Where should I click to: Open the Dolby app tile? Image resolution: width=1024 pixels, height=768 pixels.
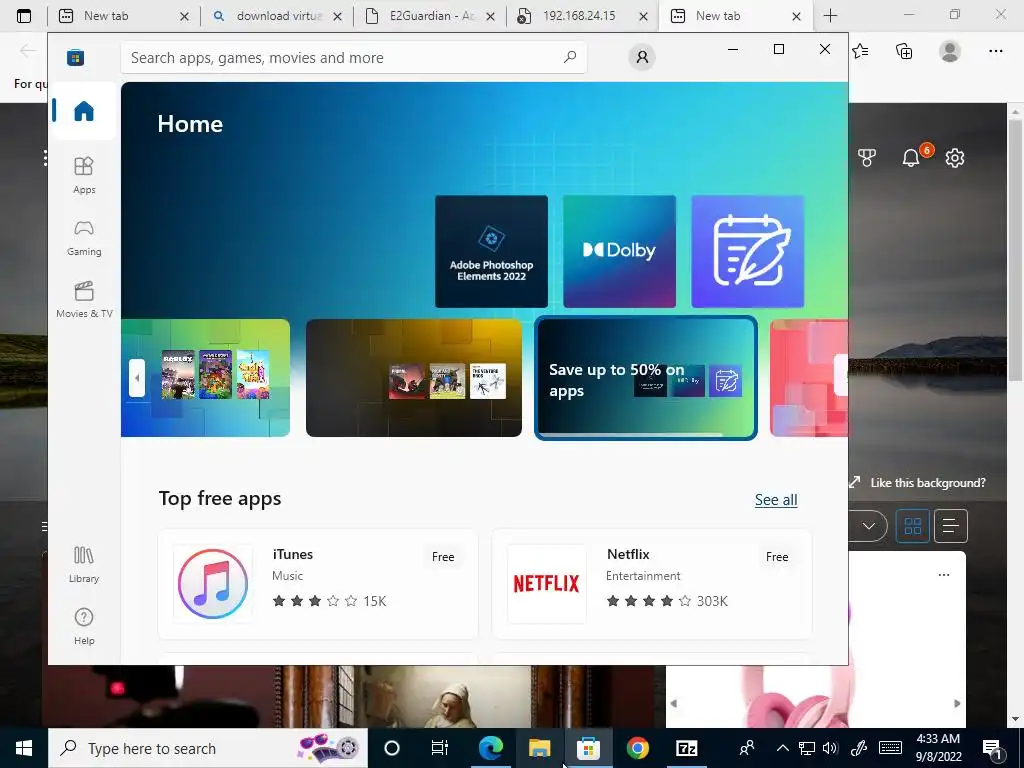[619, 251]
